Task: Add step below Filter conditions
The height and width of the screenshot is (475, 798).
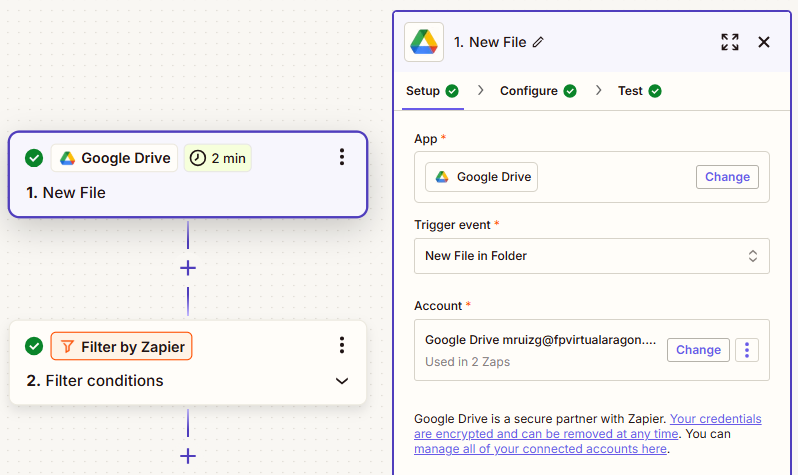Action: coord(187,456)
